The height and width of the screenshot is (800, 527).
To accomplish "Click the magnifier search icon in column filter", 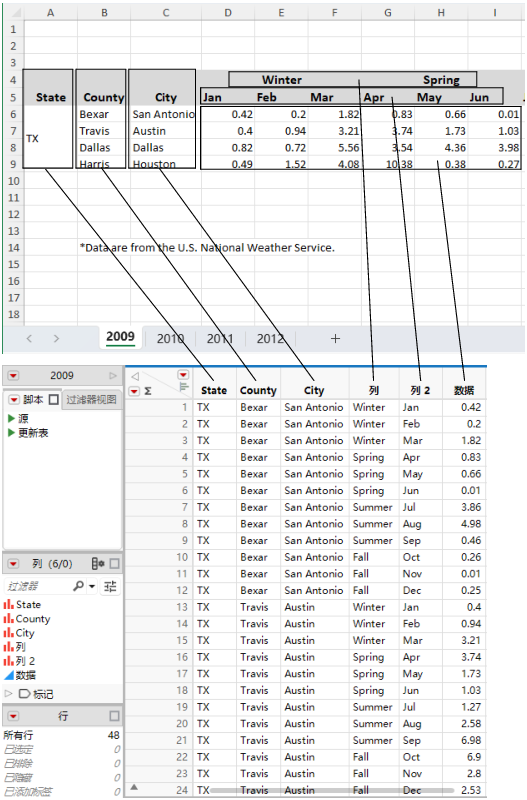I will (78, 586).
